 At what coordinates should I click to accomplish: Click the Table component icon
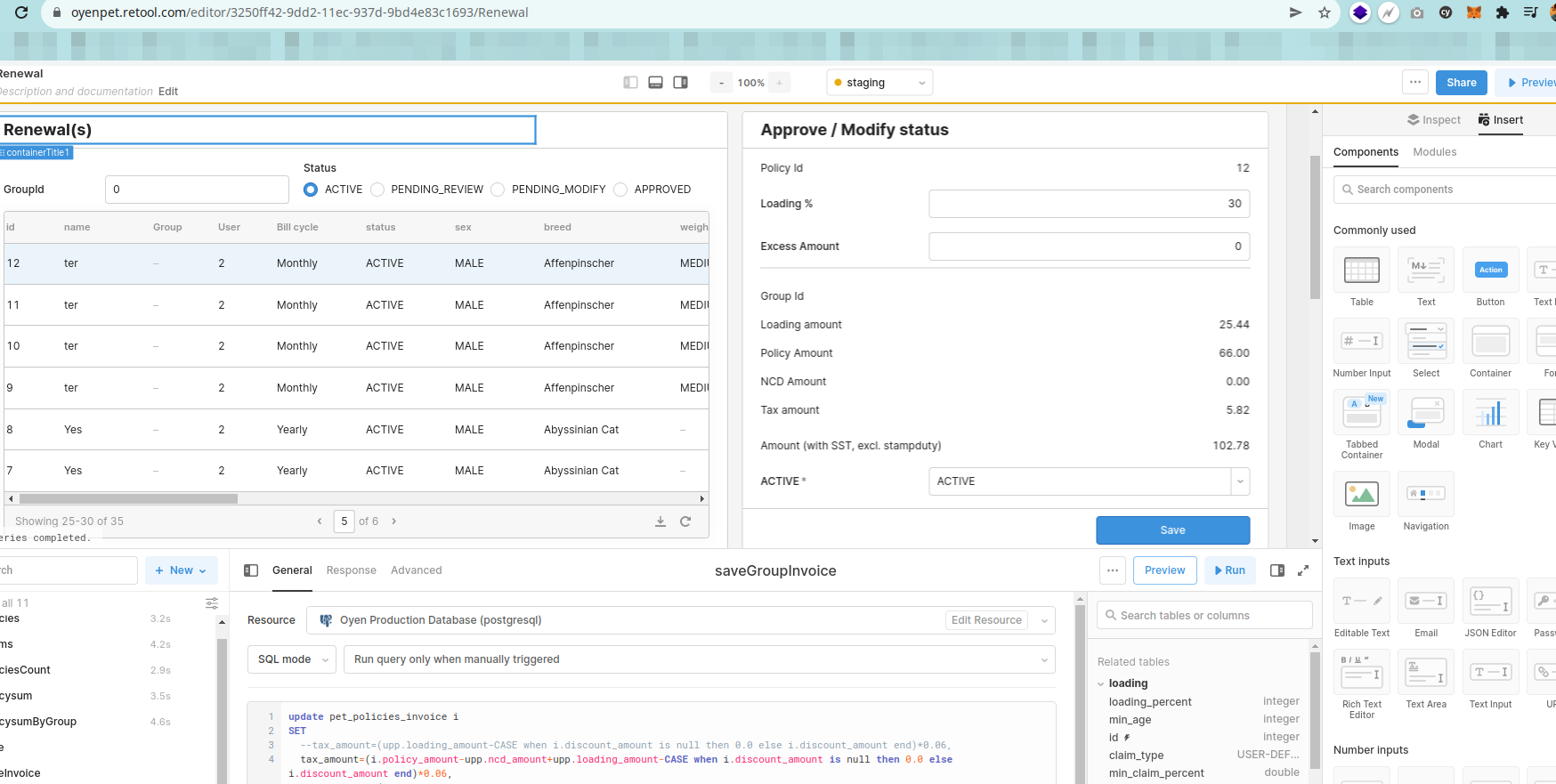[x=1361, y=271]
